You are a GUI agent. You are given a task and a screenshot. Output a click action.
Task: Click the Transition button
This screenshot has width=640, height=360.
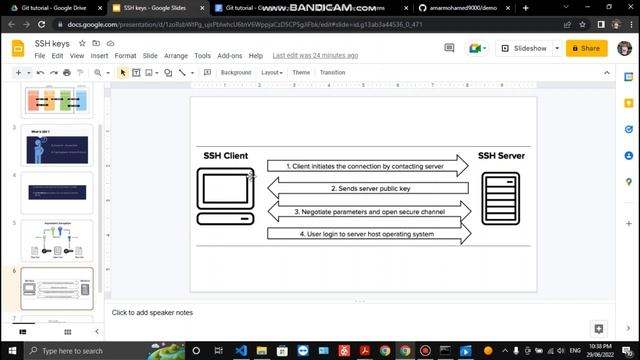click(x=332, y=73)
